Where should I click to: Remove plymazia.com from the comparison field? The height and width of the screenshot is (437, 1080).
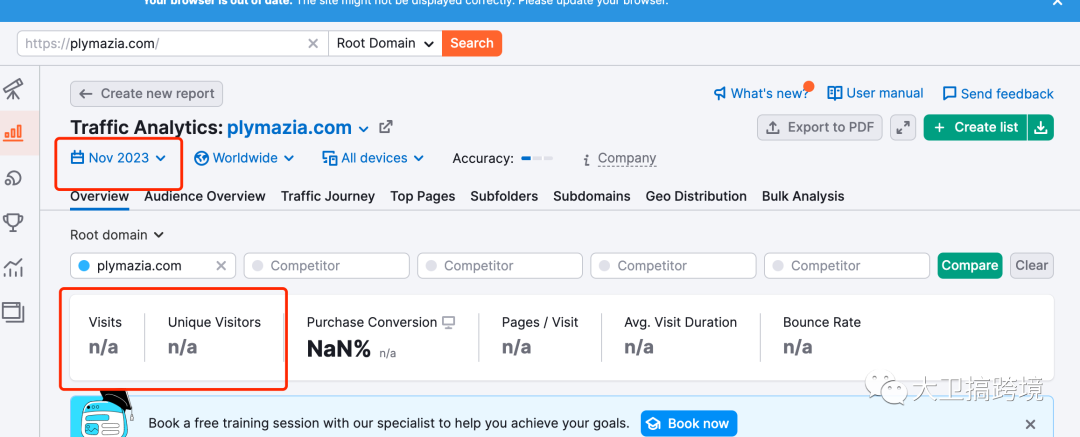pos(221,266)
